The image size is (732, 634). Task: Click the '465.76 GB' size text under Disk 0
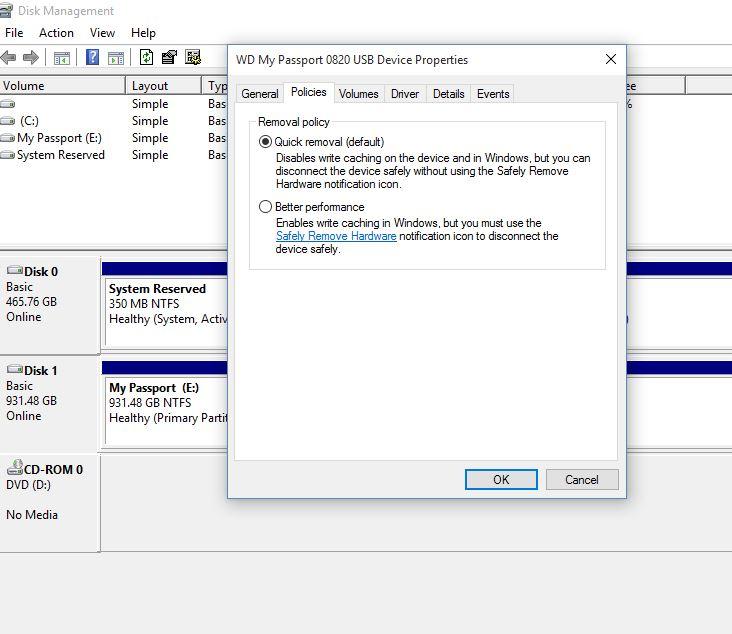(31, 302)
